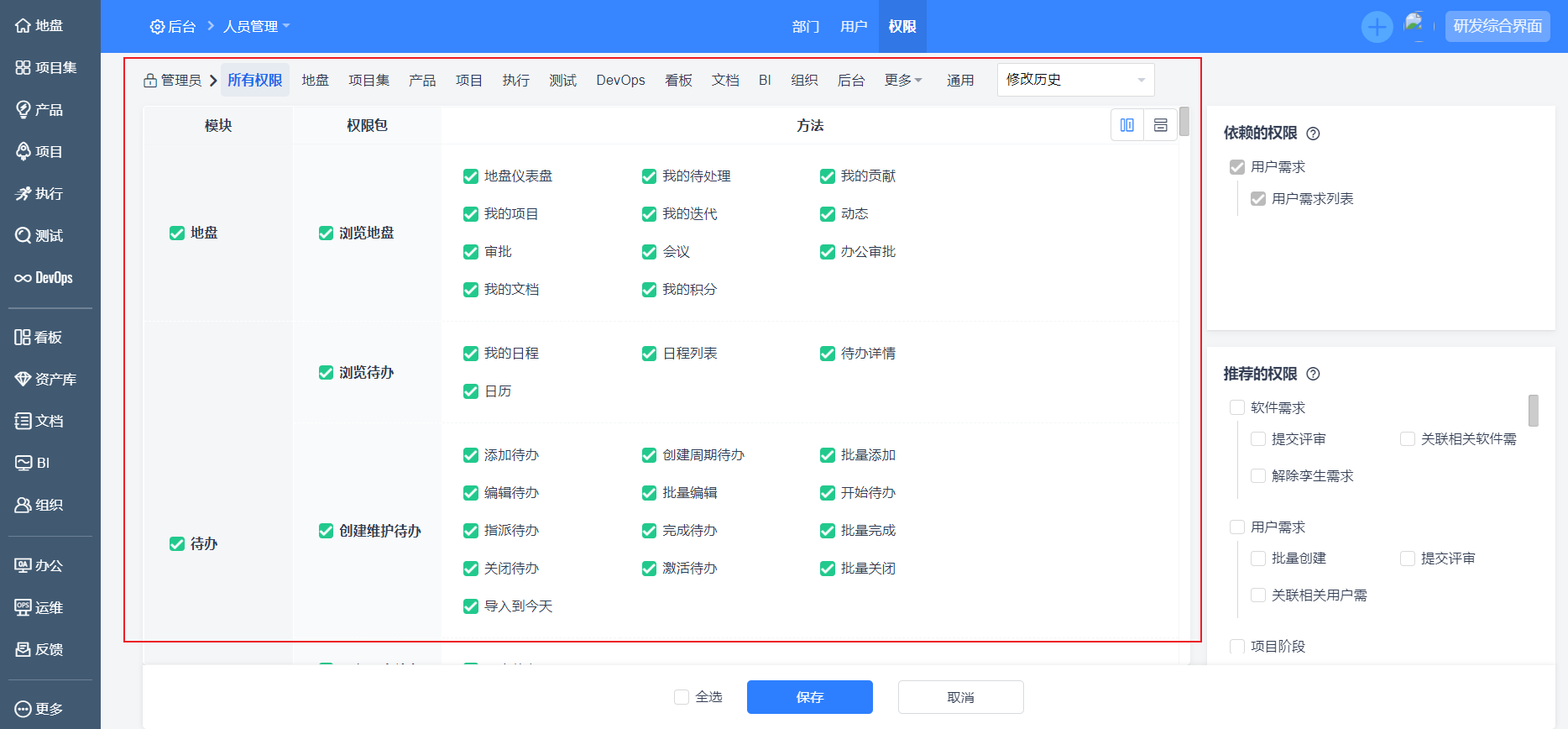Switch to the 用户 top tab
This screenshot has width=1568, height=729.
[x=854, y=27]
